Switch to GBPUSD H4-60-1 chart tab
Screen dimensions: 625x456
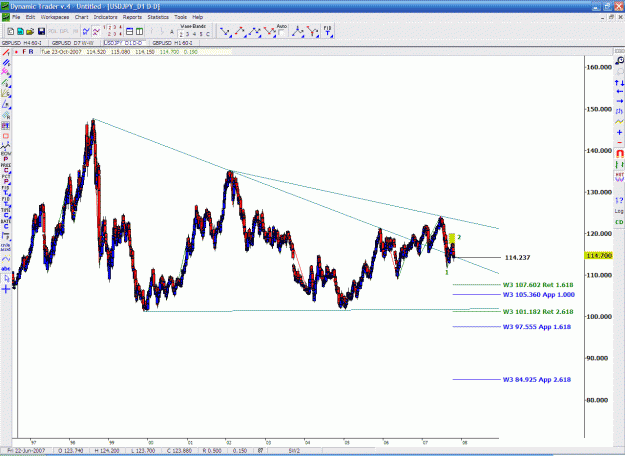(x=22, y=43)
